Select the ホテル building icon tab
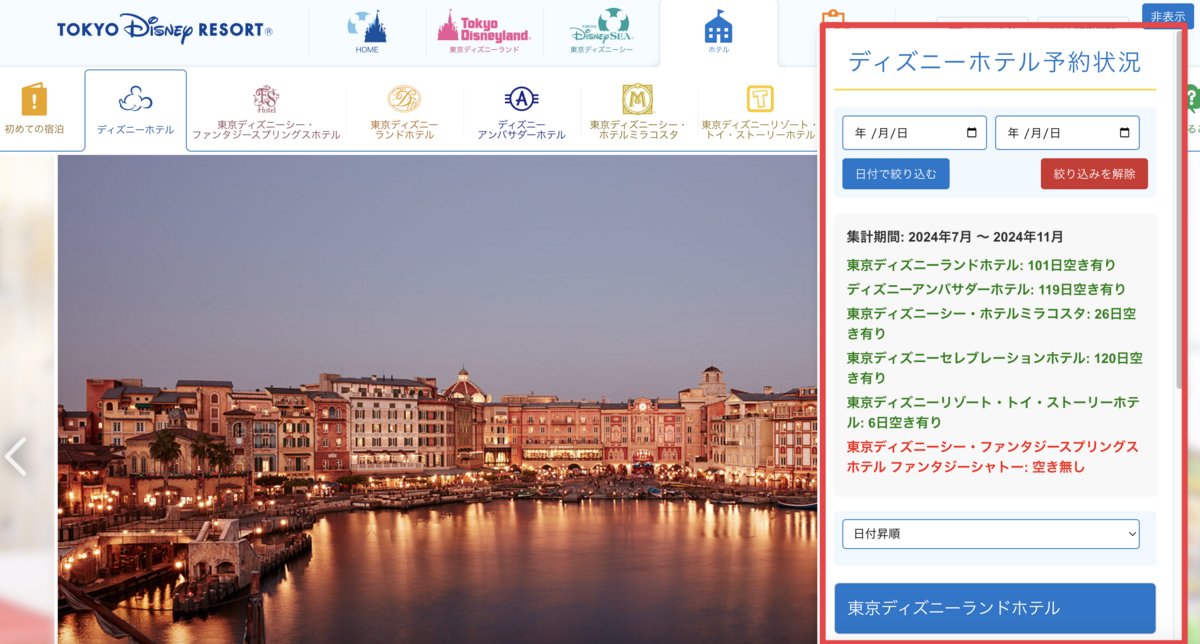The height and width of the screenshot is (644, 1200). click(x=718, y=32)
